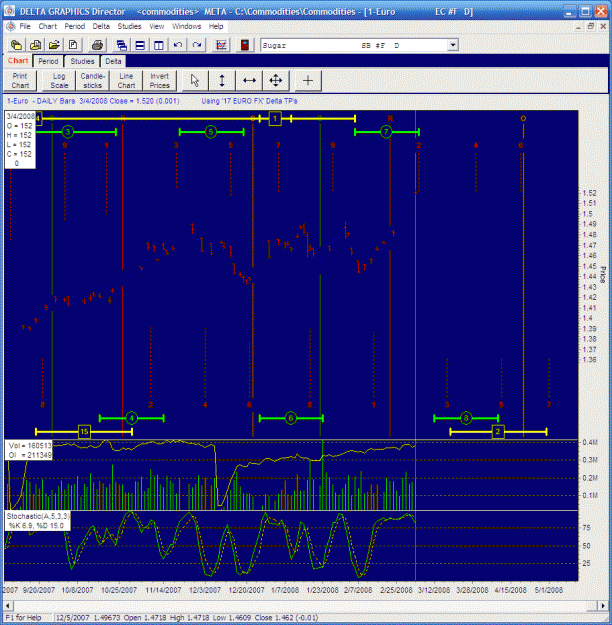Click the yellow square marker 15
Image resolution: width=612 pixels, height=625 pixels.
tap(84, 432)
